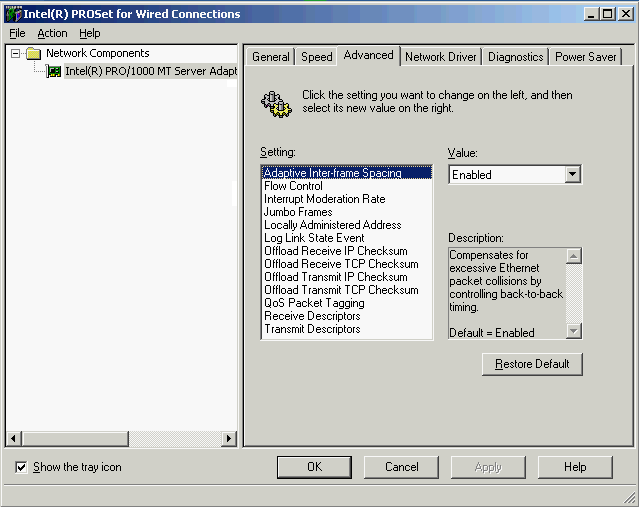Open the Action menu

pos(52,33)
